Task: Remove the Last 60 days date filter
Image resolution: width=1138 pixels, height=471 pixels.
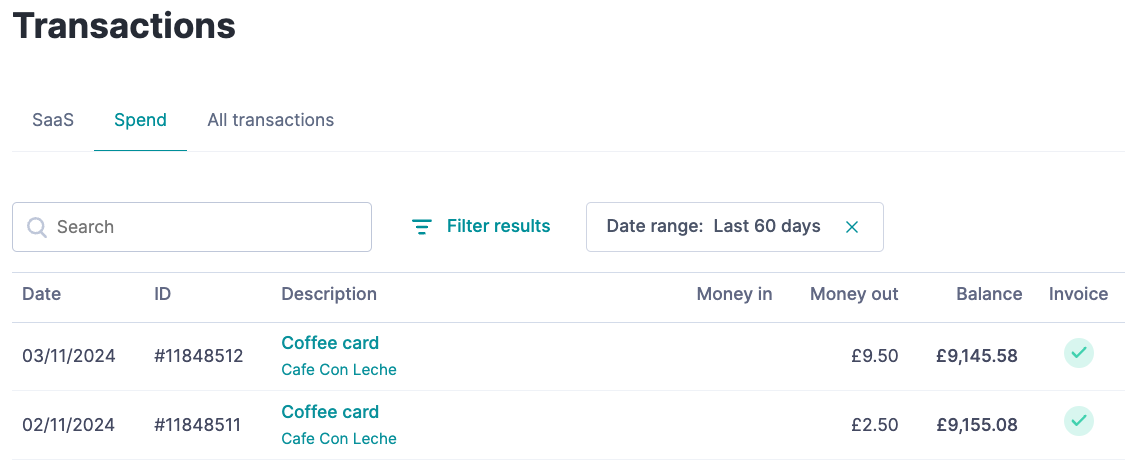Action: 852,227
